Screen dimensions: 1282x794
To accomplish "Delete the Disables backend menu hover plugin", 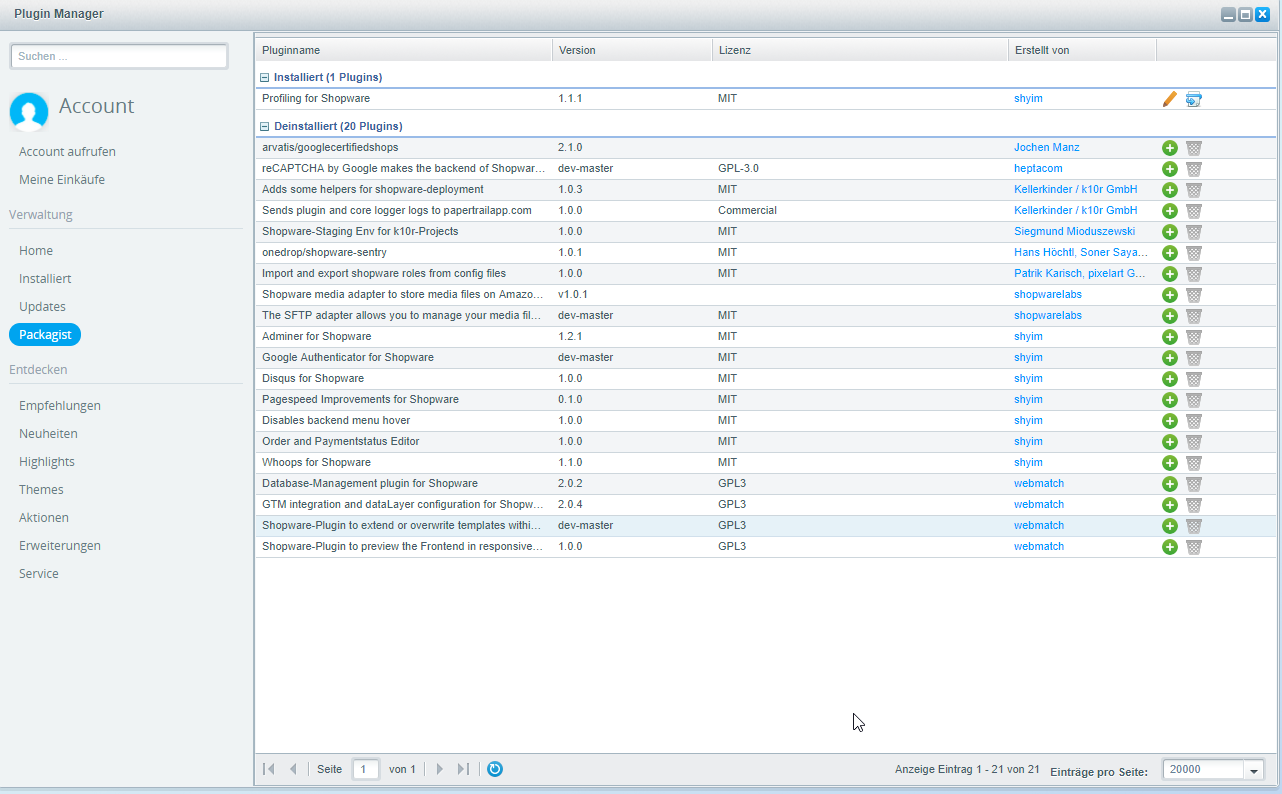I will tap(1194, 421).
